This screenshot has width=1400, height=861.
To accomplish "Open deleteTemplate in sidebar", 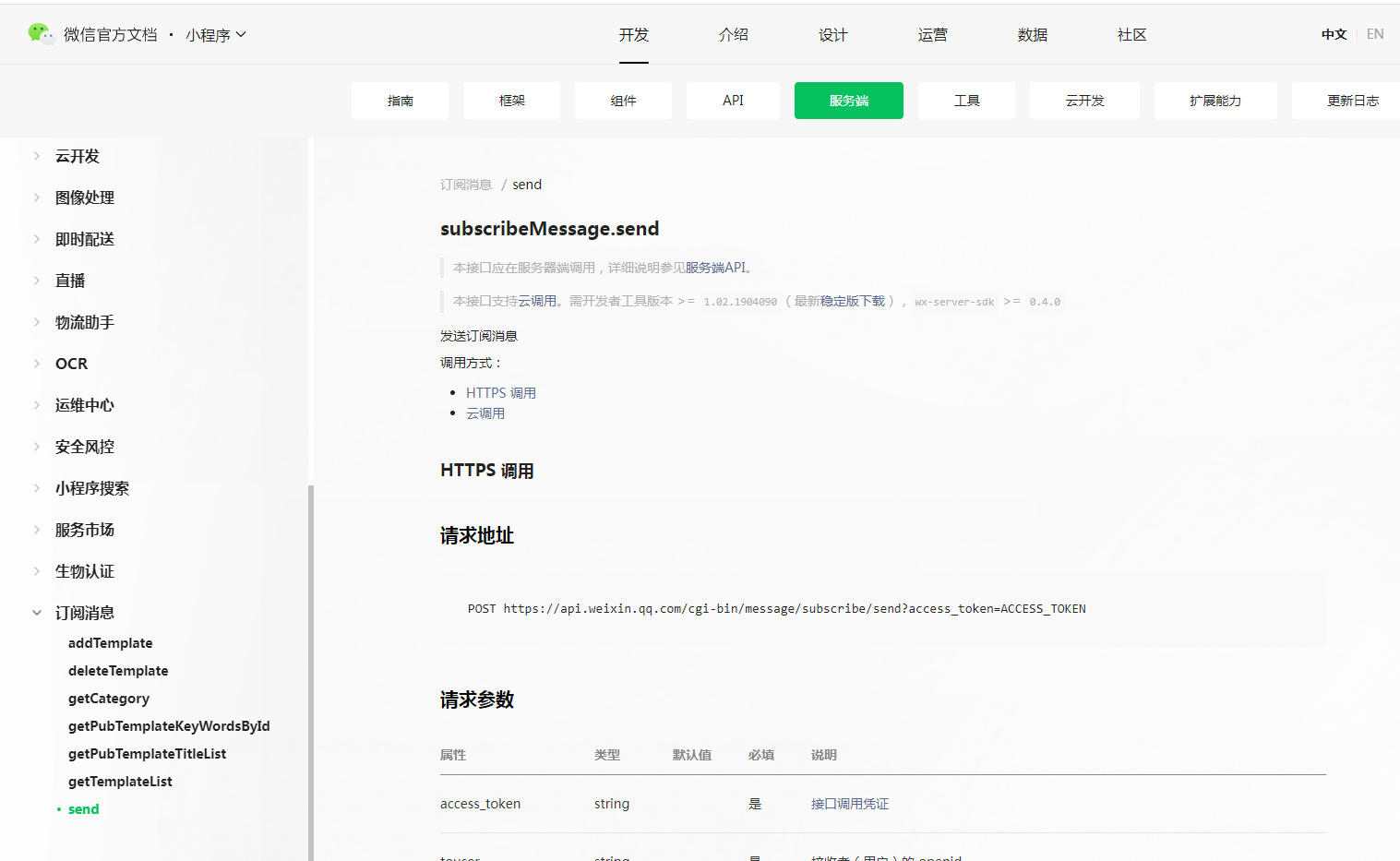I will pyautogui.click(x=118, y=671).
